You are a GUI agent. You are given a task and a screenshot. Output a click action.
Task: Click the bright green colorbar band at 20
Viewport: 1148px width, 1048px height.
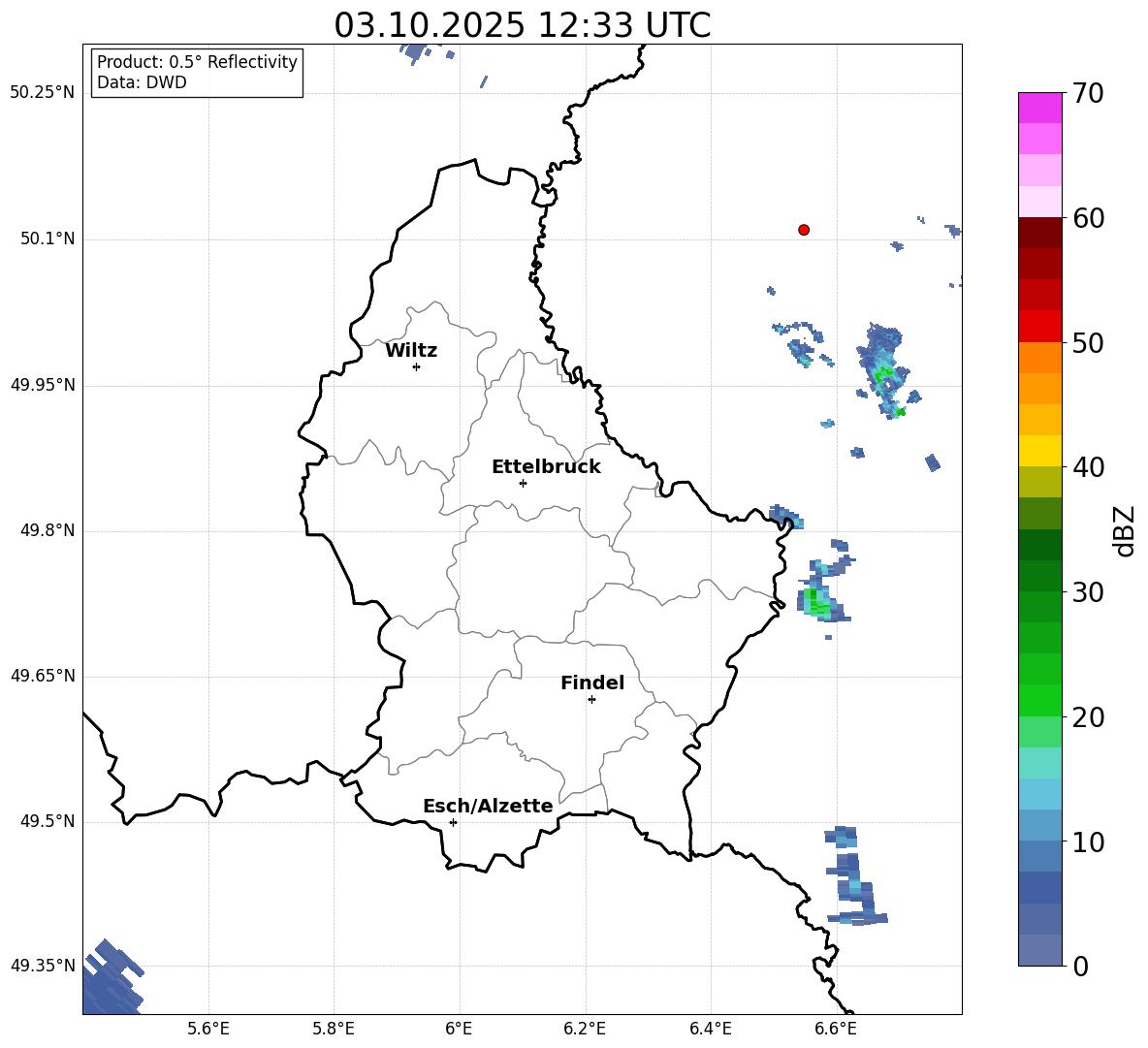(x=1039, y=700)
